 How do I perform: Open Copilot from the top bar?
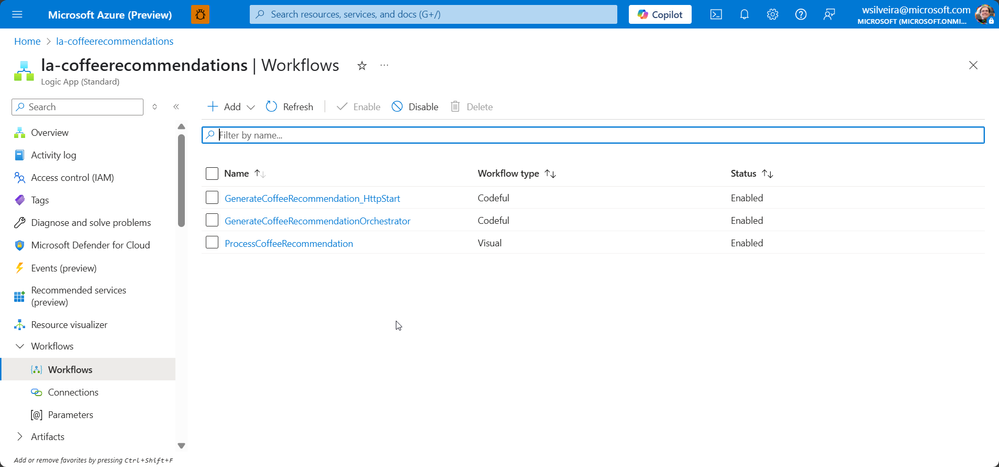pos(660,15)
